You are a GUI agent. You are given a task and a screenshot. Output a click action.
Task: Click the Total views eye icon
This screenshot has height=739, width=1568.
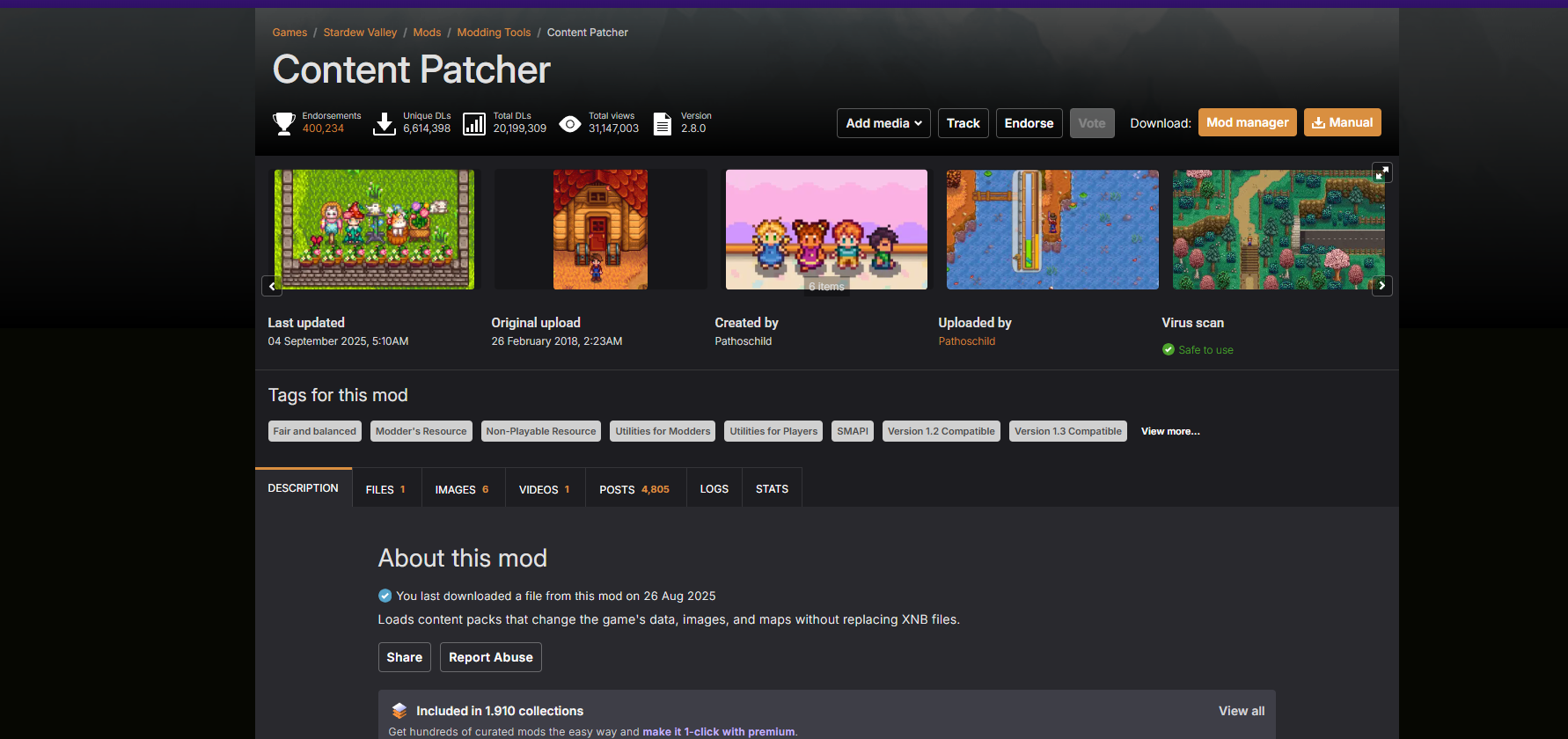tap(570, 124)
